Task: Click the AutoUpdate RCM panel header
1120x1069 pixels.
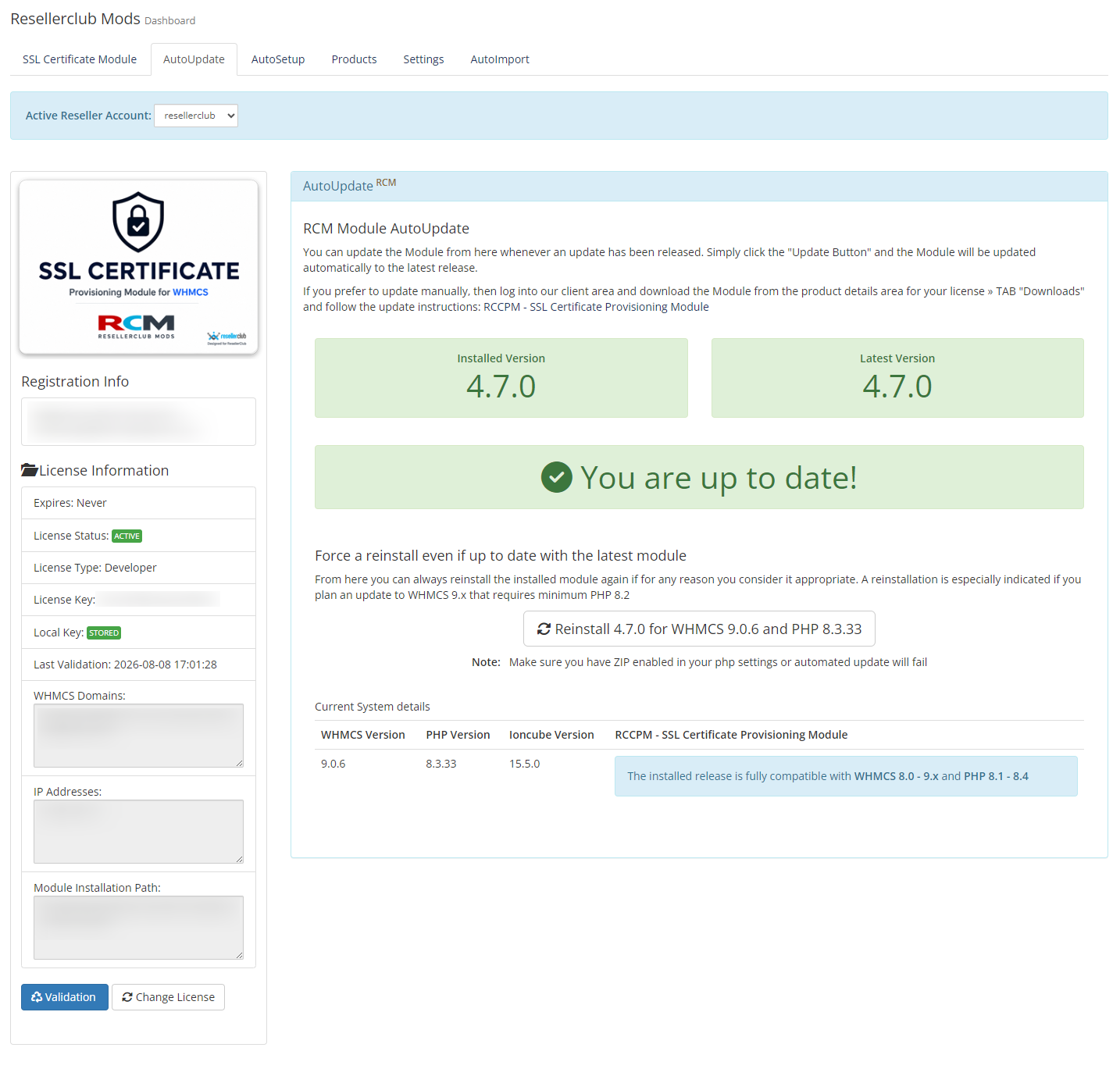Action: [x=699, y=186]
